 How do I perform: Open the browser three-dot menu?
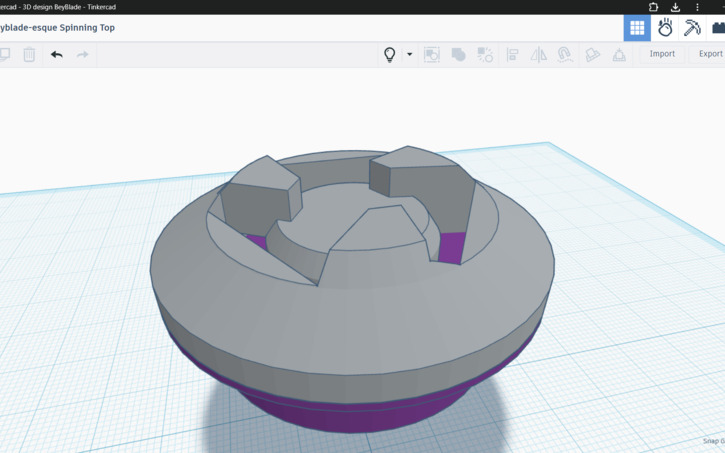pos(697,7)
